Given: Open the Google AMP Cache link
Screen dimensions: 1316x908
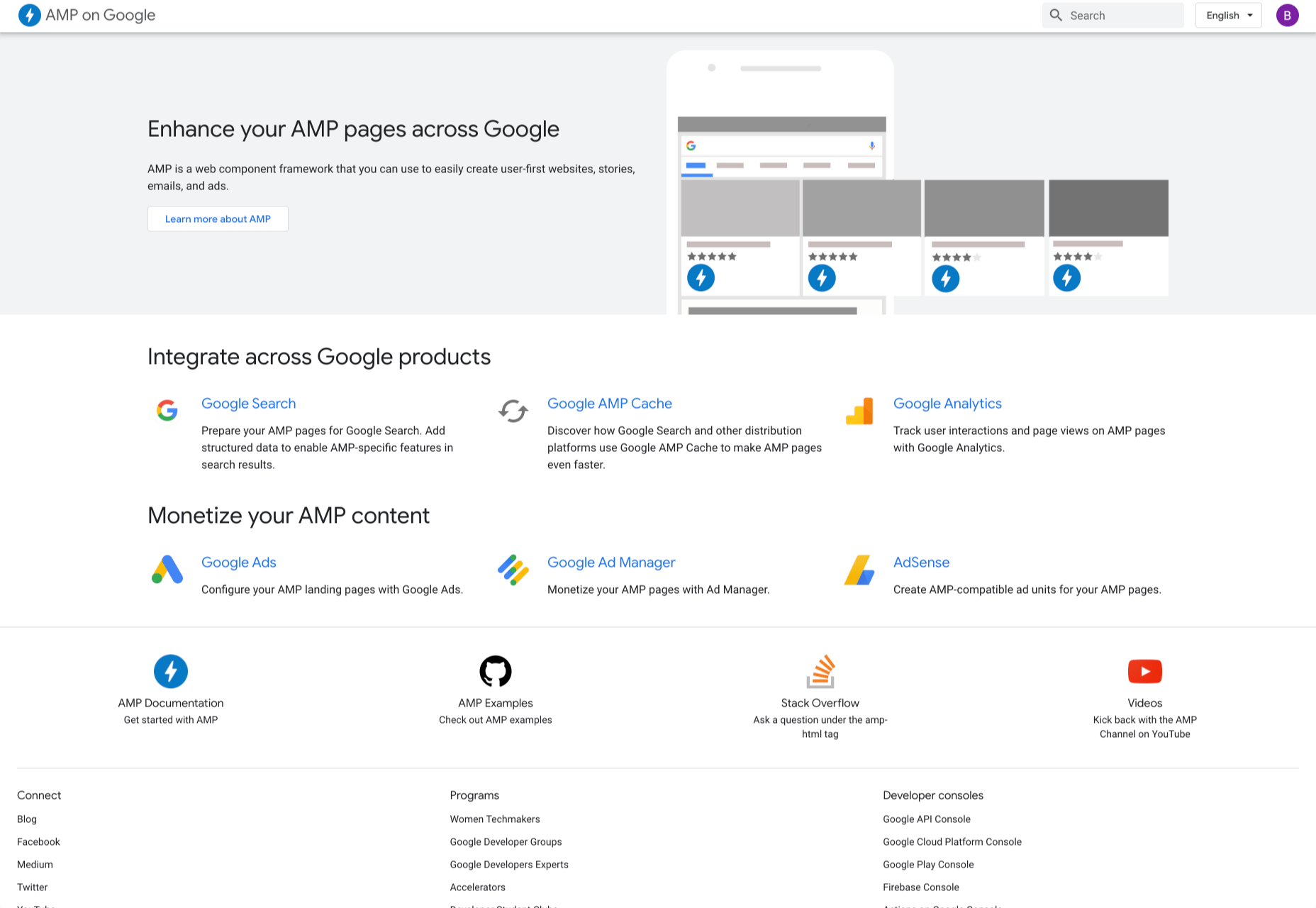Looking at the screenshot, I should (x=609, y=404).
